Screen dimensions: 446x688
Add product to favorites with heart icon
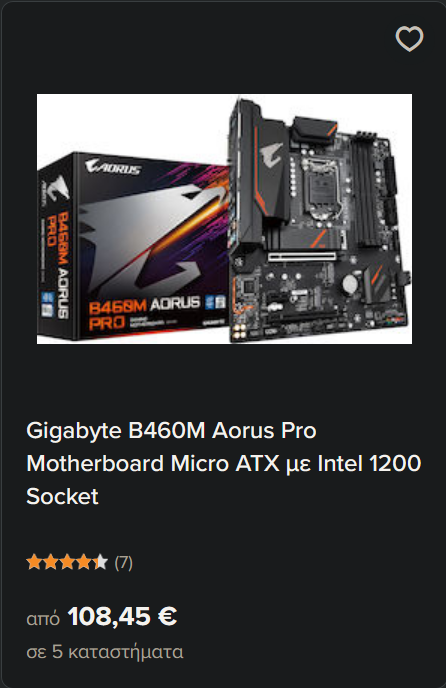pos(409,39)
